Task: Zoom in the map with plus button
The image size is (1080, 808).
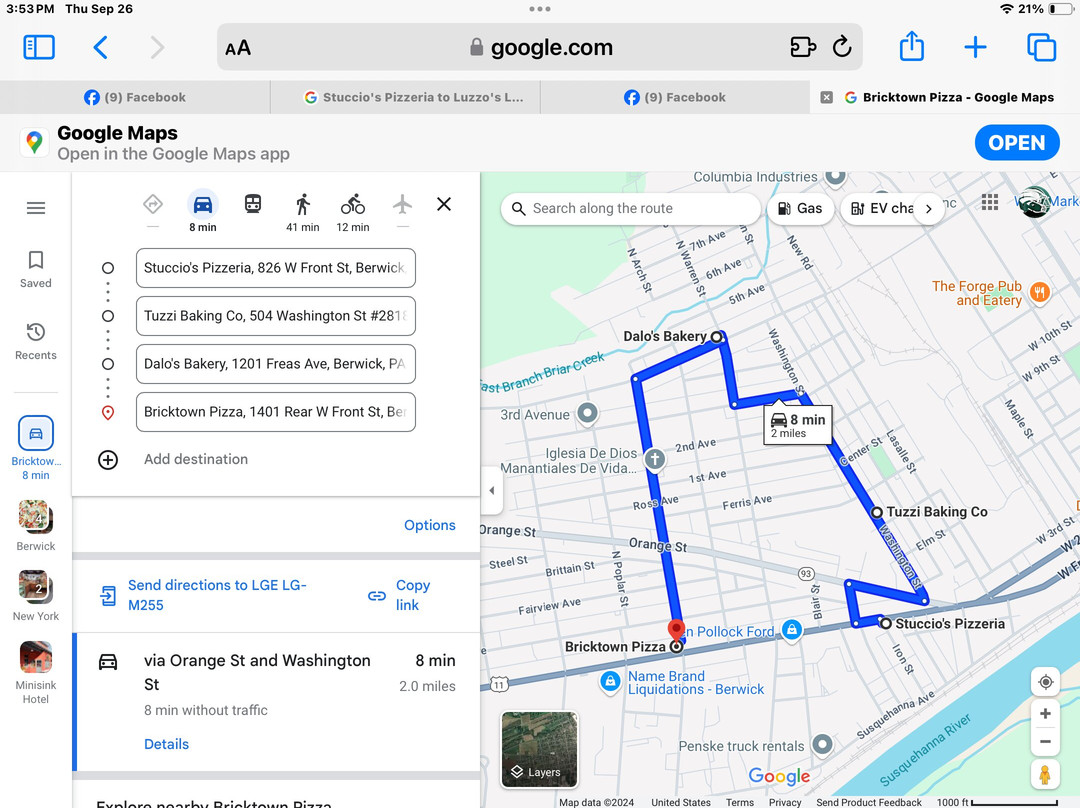Action: pos(1045,714)
